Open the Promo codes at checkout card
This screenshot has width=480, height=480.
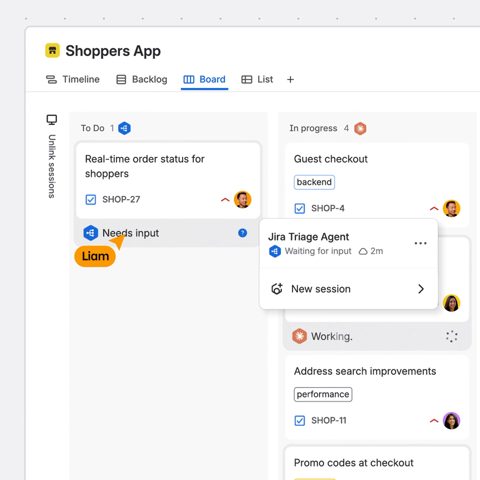pos(377,463)
